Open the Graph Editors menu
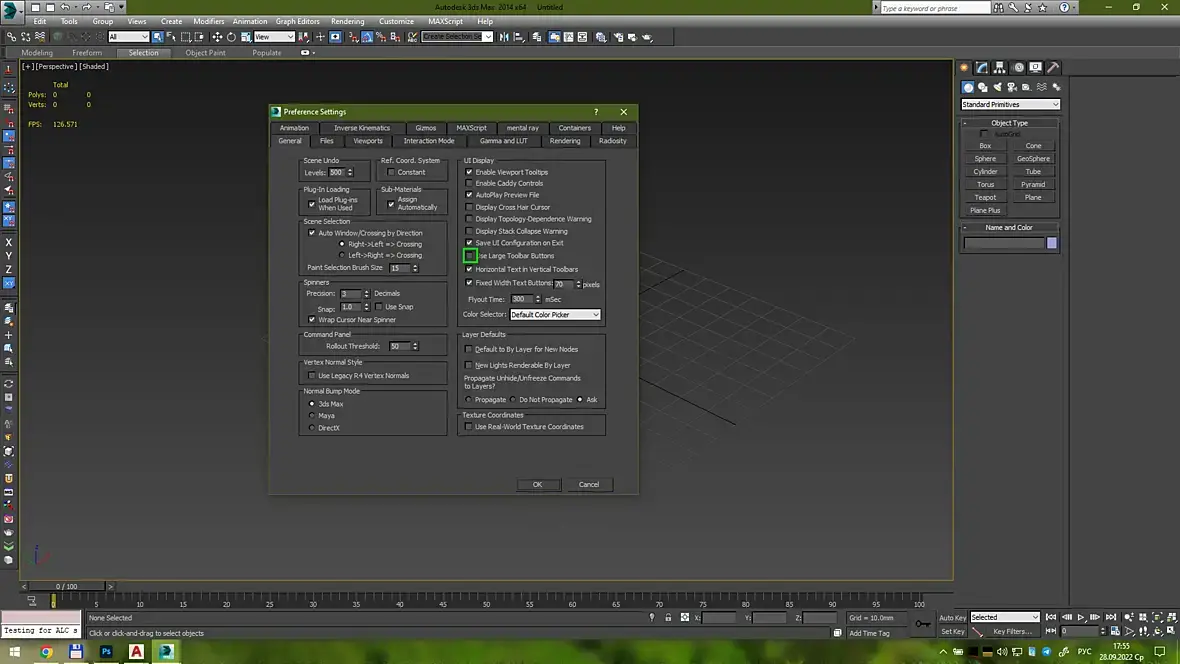Viewport: 1180px width, 664px height. pyautogui.click(x=297, y=21)
